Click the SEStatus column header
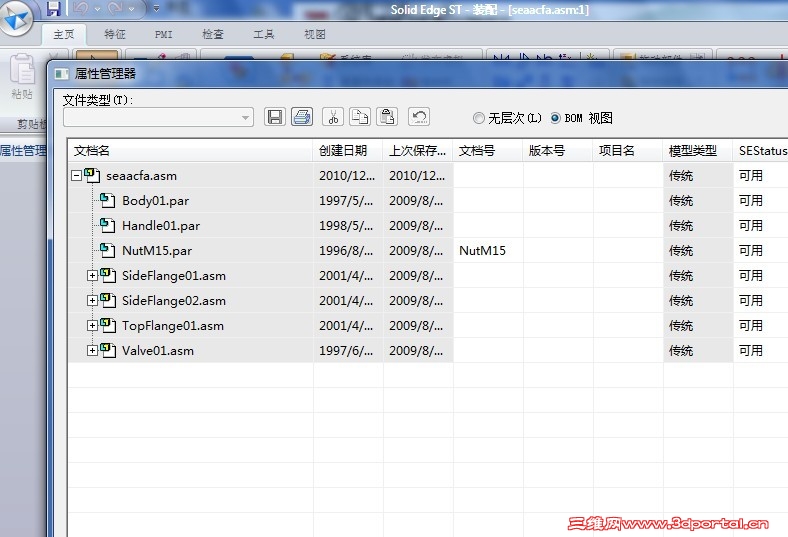788x537 pixels. click(x=761, y=150)
